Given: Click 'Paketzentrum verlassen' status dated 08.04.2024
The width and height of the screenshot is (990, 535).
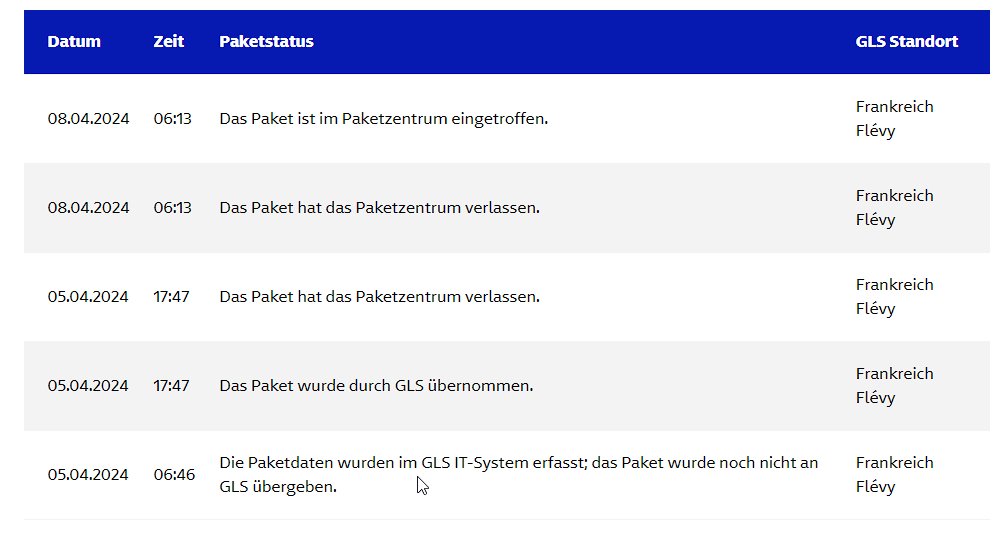Looking at the screenshot, I should click(x=379, y=208).
